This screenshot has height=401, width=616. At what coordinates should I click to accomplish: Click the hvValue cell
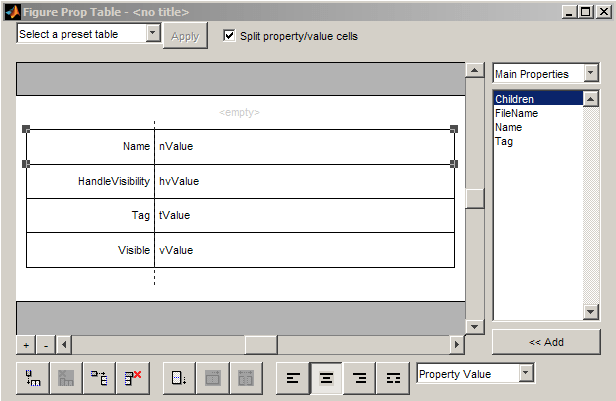[x=304, y=181]
